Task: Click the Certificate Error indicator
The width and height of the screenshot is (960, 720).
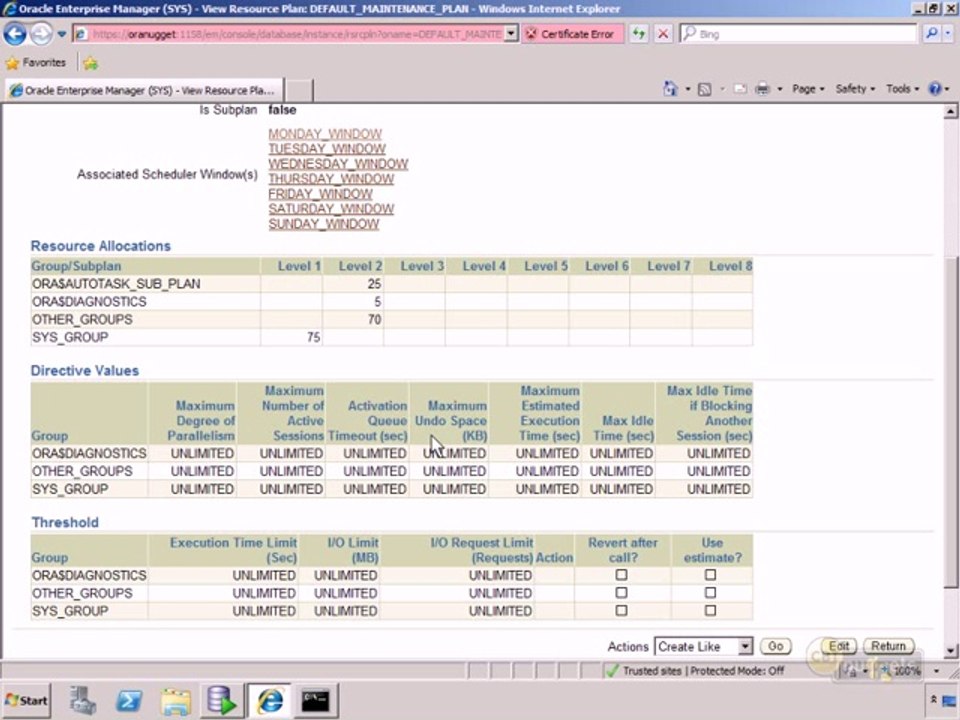Action: 571,34
